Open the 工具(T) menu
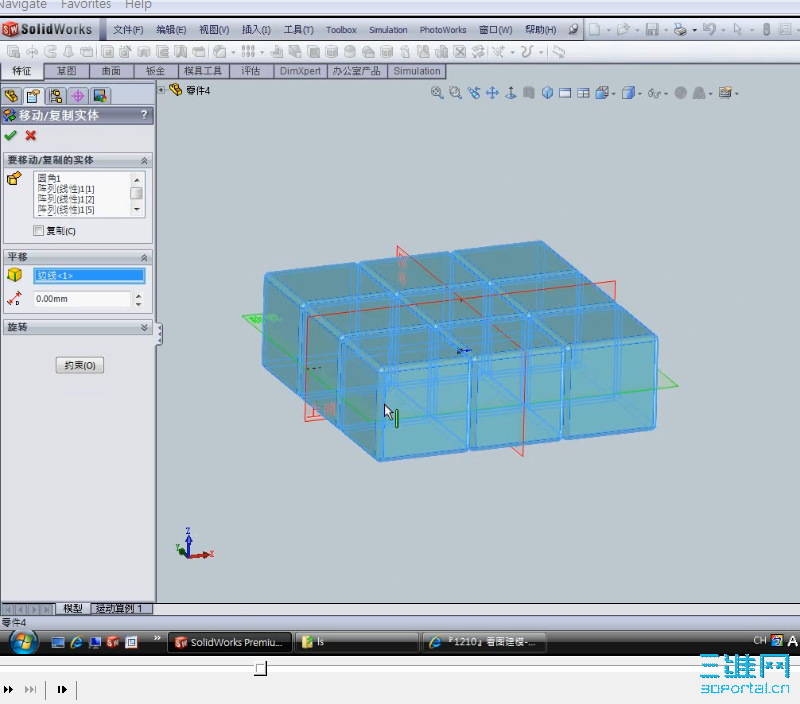800x704 pixels. (298, 30)
